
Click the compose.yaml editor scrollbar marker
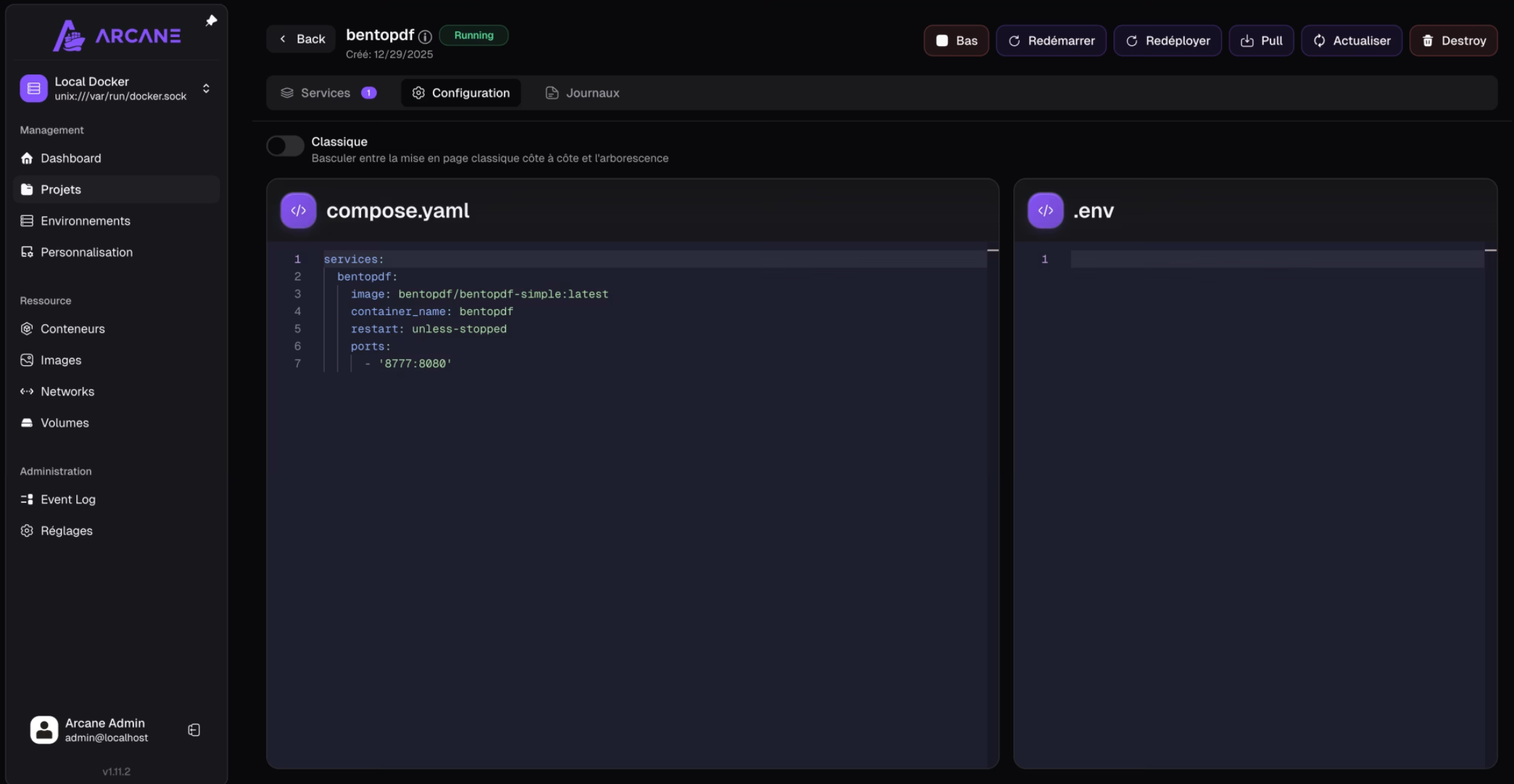point(992,250)
